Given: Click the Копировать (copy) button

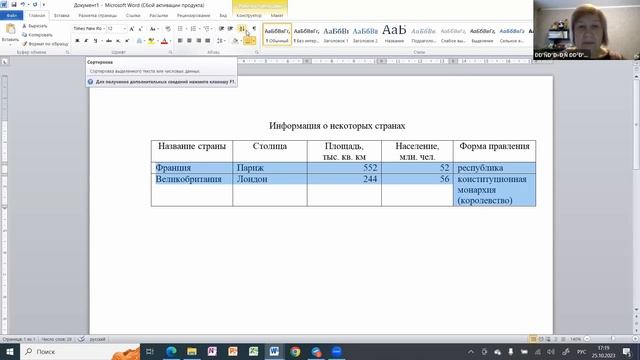Looking at the screenshot, I should coord(37,35).
